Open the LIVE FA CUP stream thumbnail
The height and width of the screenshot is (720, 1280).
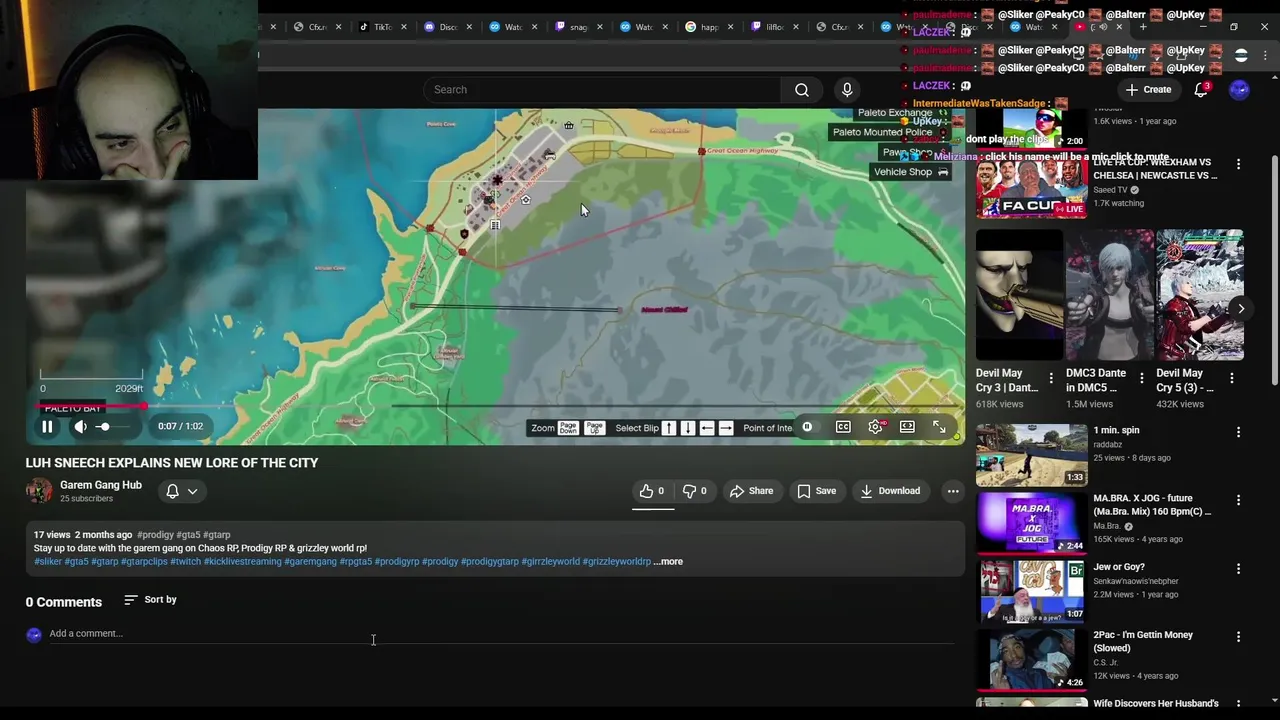pyautogui.click(x=1031, y=188)
